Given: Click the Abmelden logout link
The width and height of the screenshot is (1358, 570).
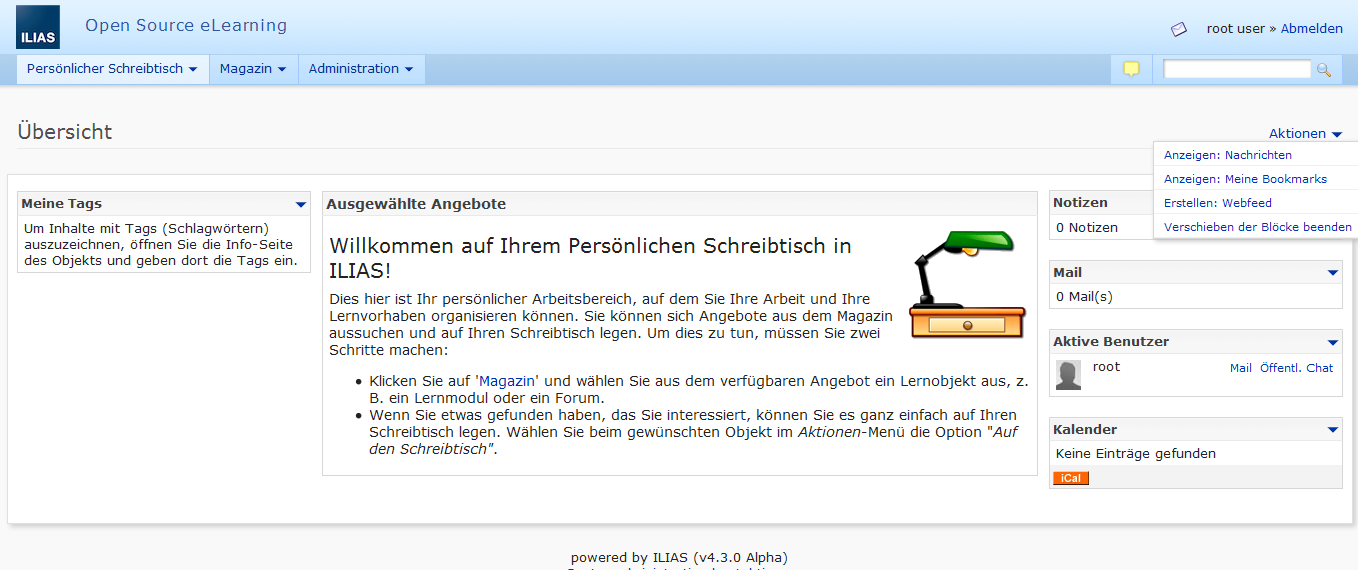Looking at the screenshot, I should point(1312,29).
